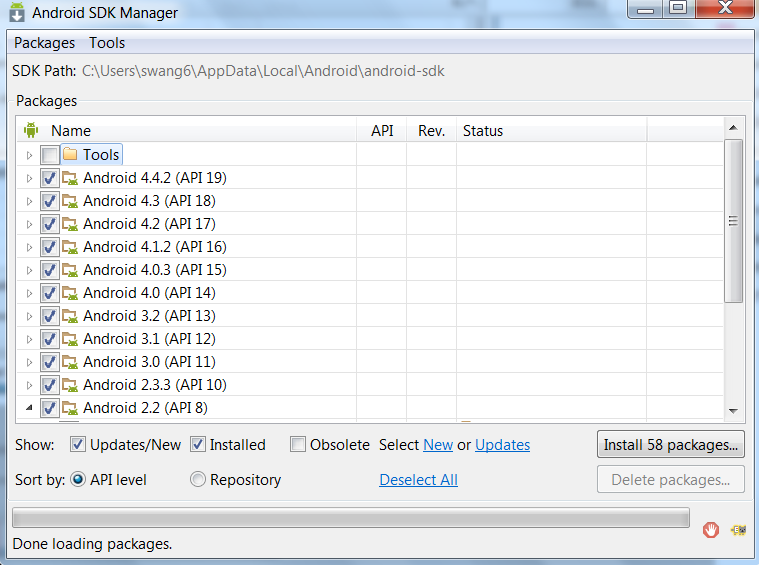Image resolution: width=759 pixels, height=565 pixels.
Task: Expand the Android 4.0.3 (API 15) node
Action: 30,271
